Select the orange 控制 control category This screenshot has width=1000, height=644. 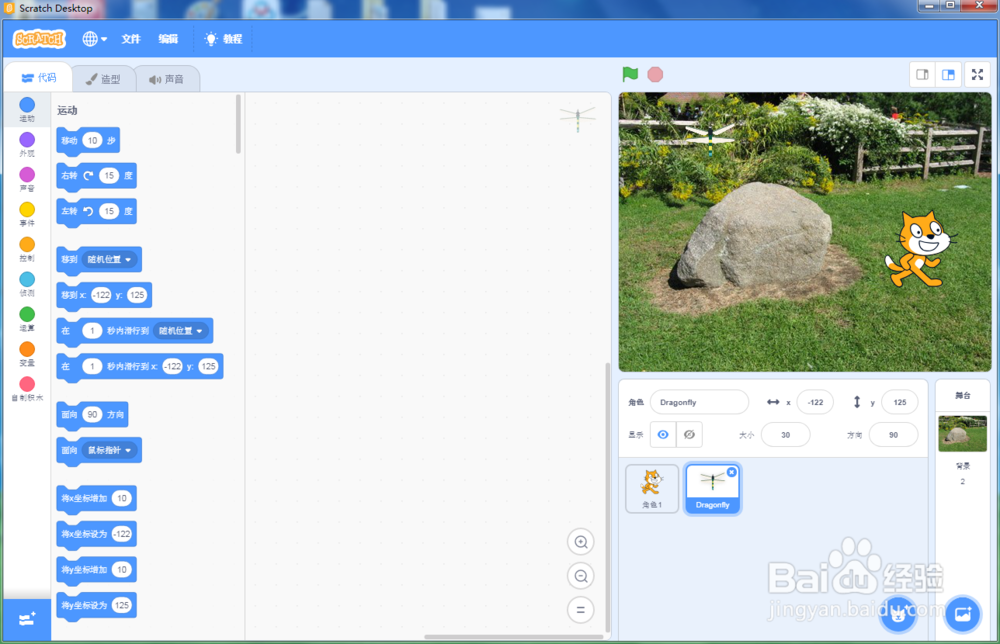[27, 249]
